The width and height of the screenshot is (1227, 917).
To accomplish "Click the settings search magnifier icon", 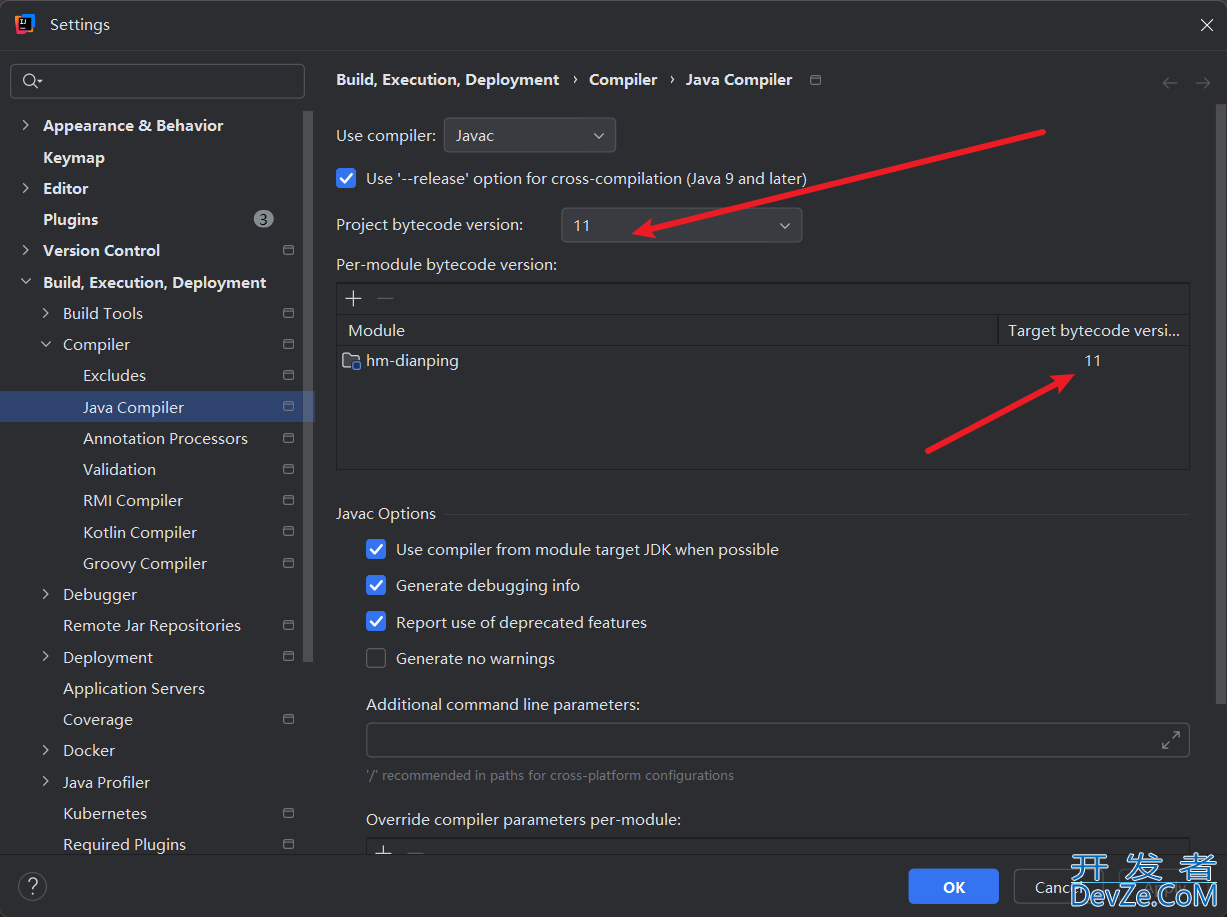I will click(x=32, y=81).
